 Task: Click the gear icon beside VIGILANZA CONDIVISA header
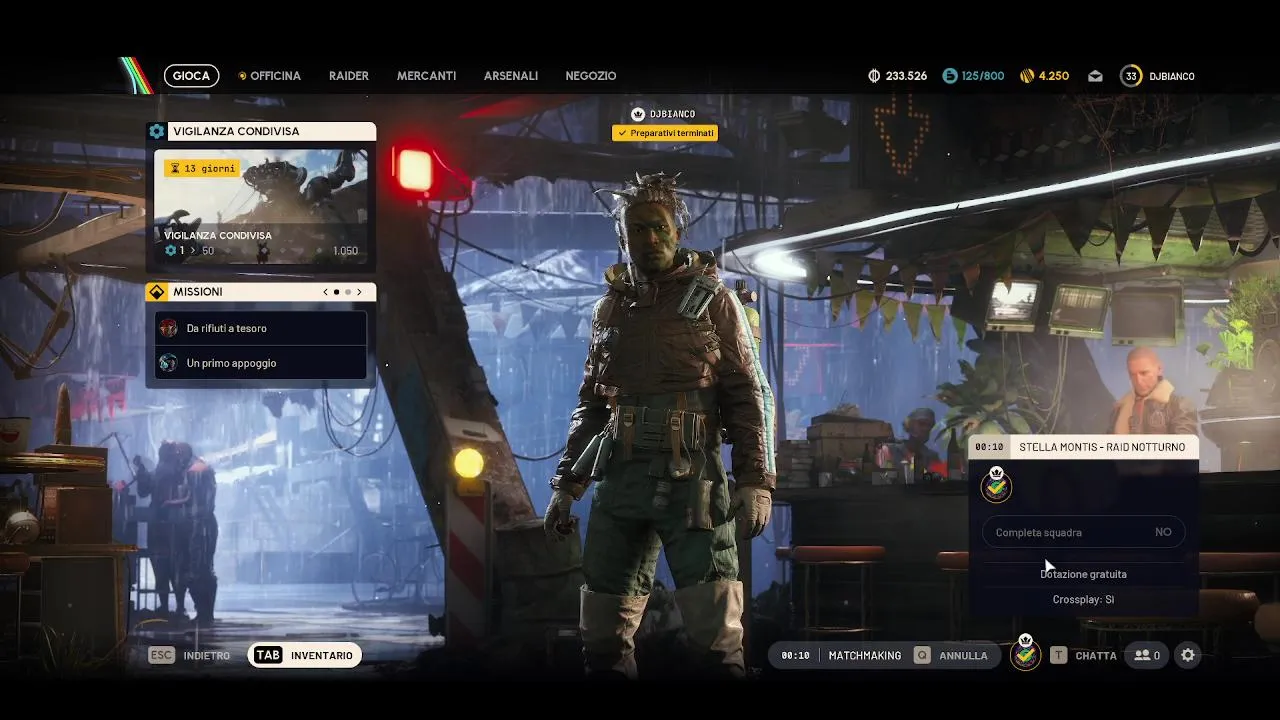156,131
